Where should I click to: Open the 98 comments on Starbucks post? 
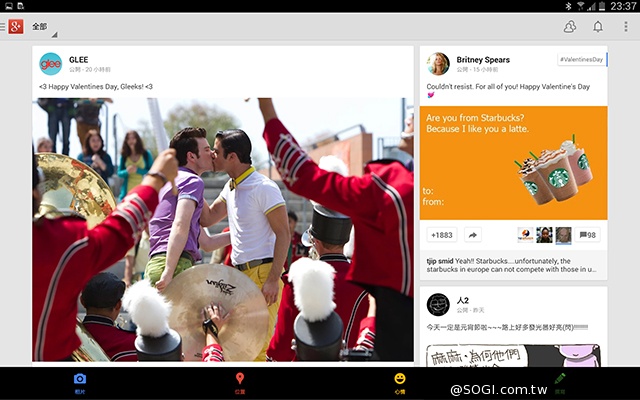coord(588,235)
